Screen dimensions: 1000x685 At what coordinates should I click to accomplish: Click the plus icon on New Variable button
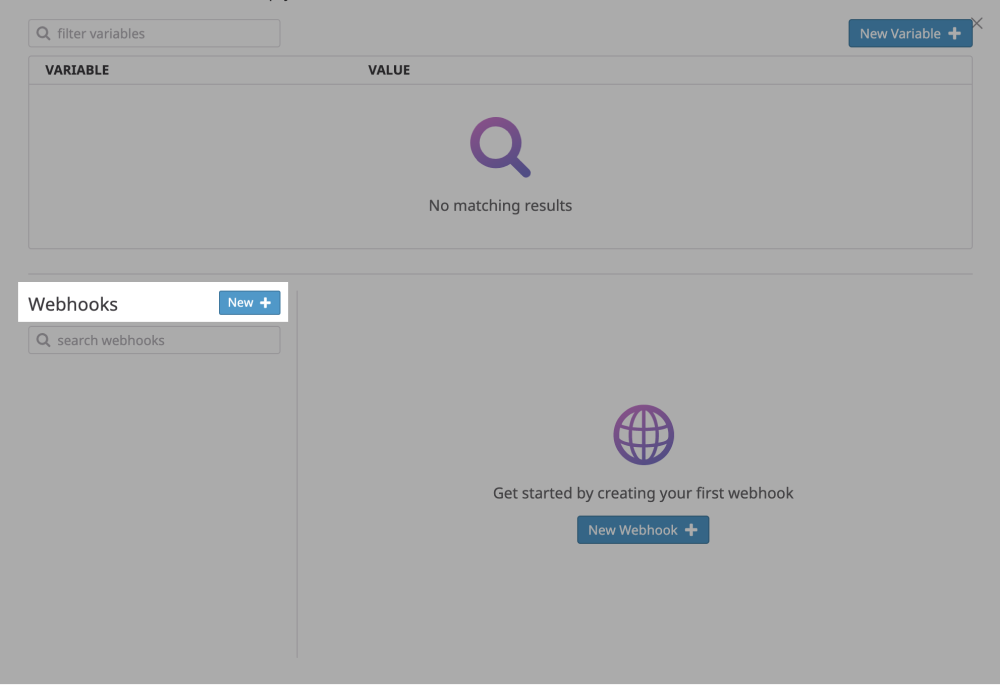(x=953, y=33)
